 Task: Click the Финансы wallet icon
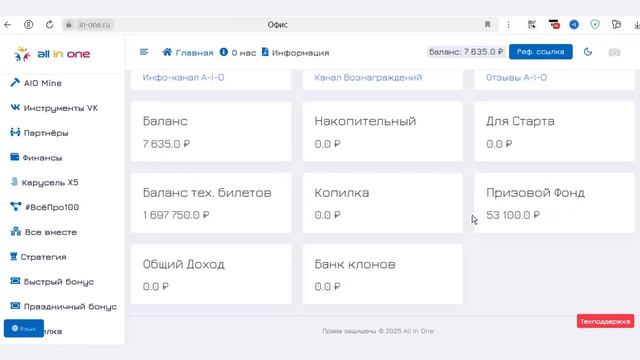[x=15, y=157]
